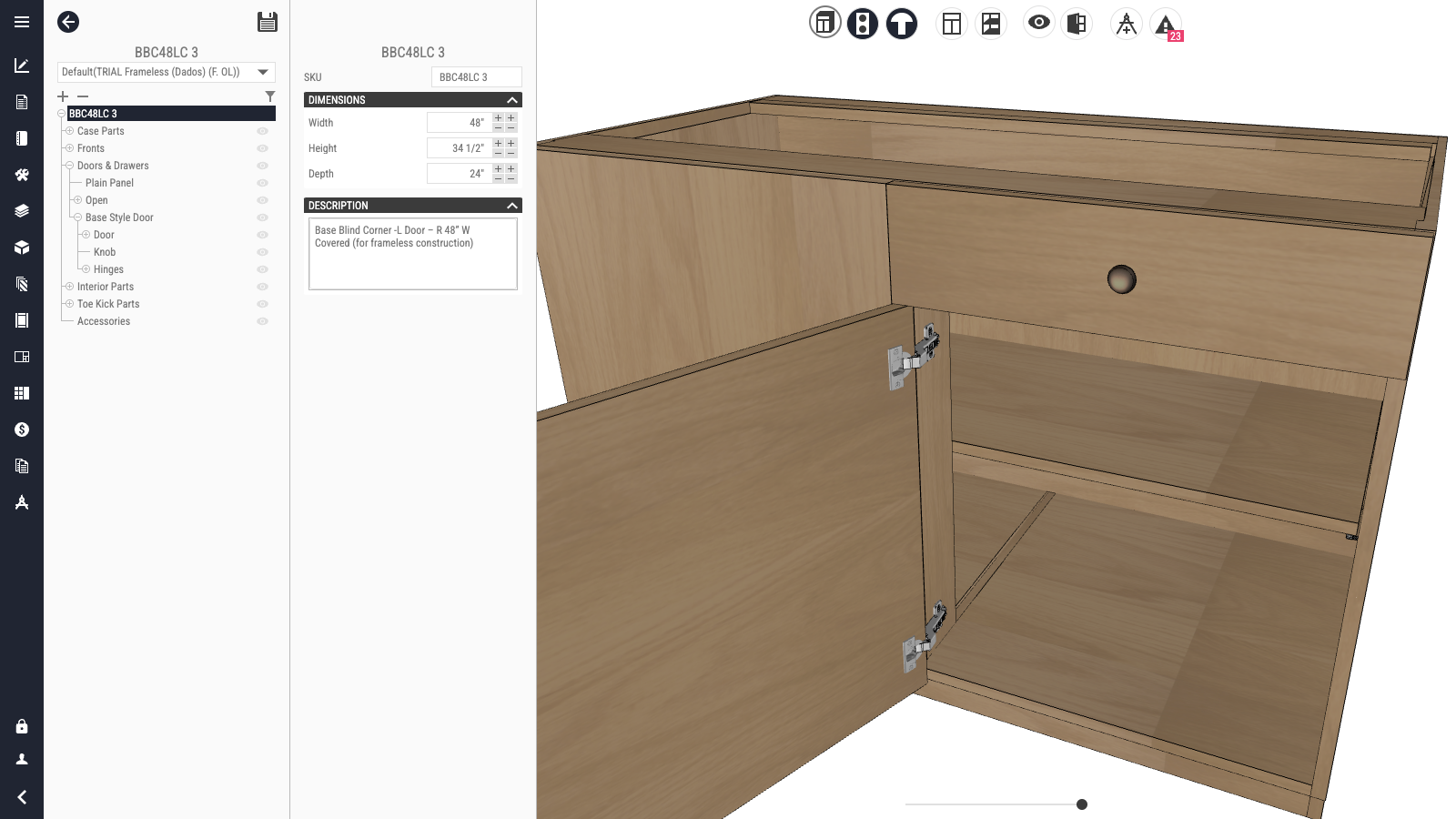This screenshot has width=1456, height=819.
Task: Expand the Toe Kick Parts node
Action: click(x=69, y=304)
